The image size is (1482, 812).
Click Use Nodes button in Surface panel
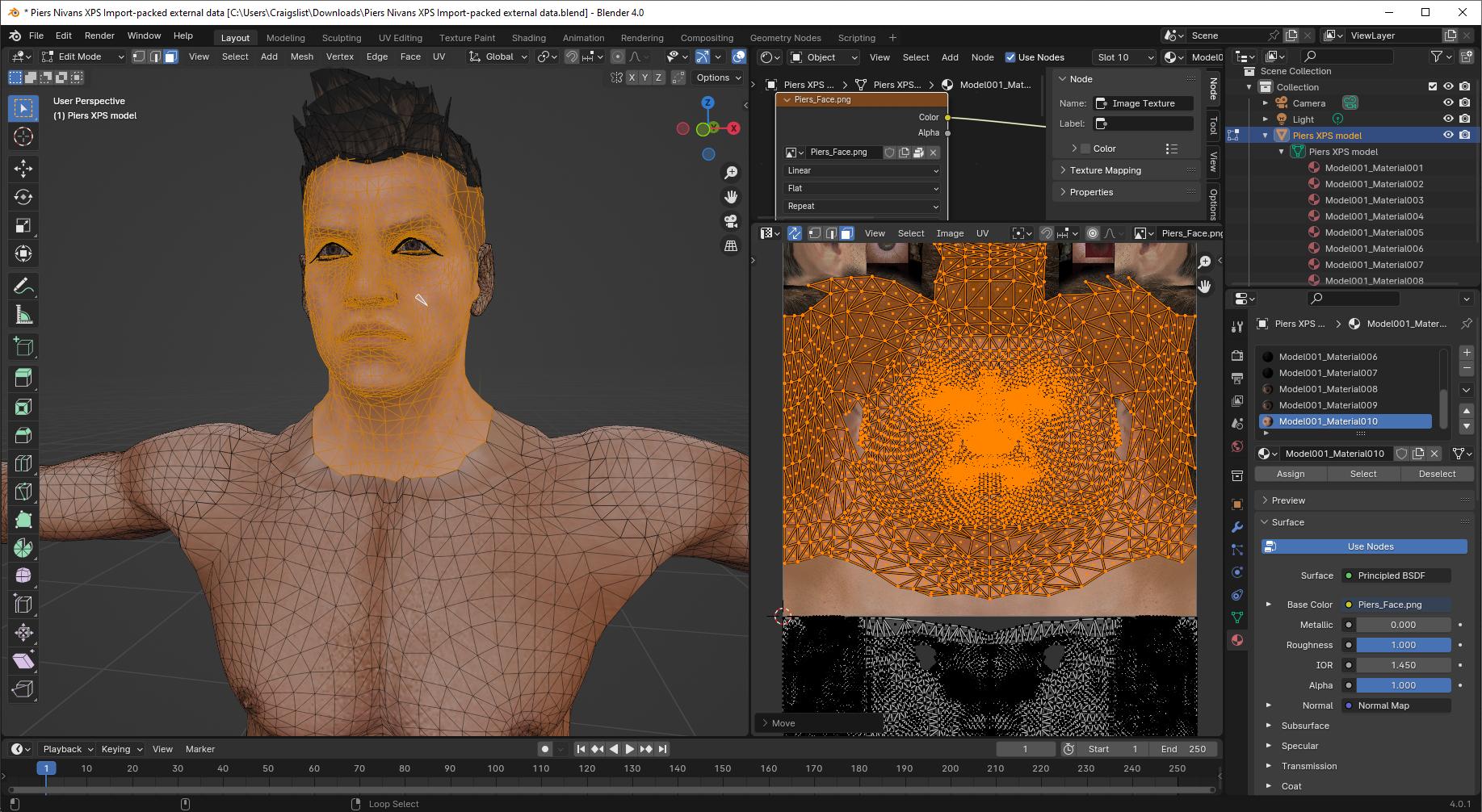tap(1364, 546)
